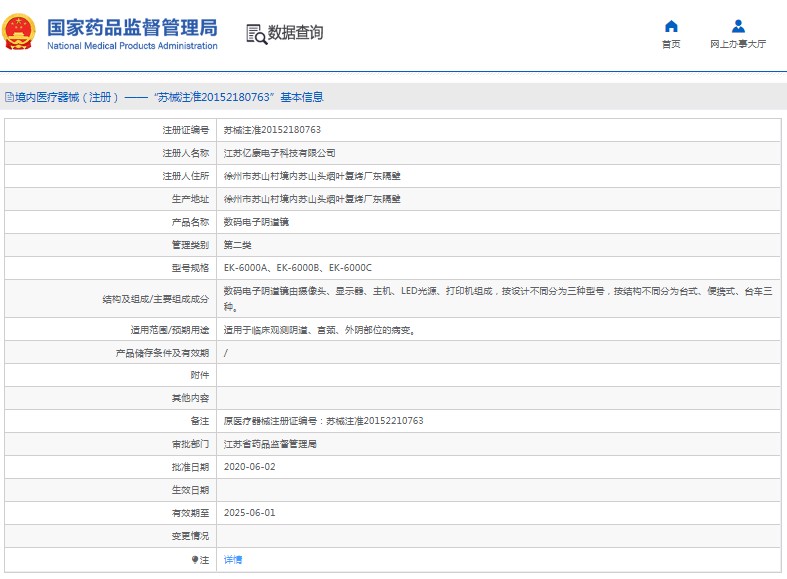This screenshot has width=787, height=579.
Task: Click the 数据查询 heading text
Action: [x=296, y=33]
